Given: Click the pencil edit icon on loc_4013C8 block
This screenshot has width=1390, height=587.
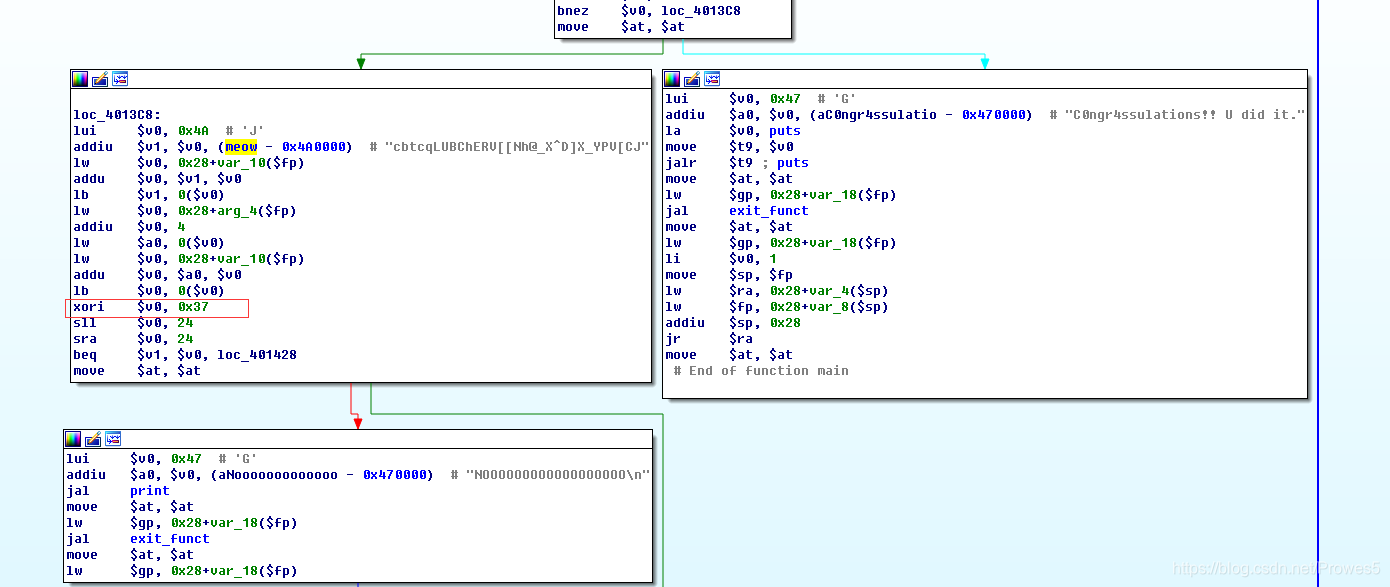Looking at the screenshot, I should [x=100, y=79].
